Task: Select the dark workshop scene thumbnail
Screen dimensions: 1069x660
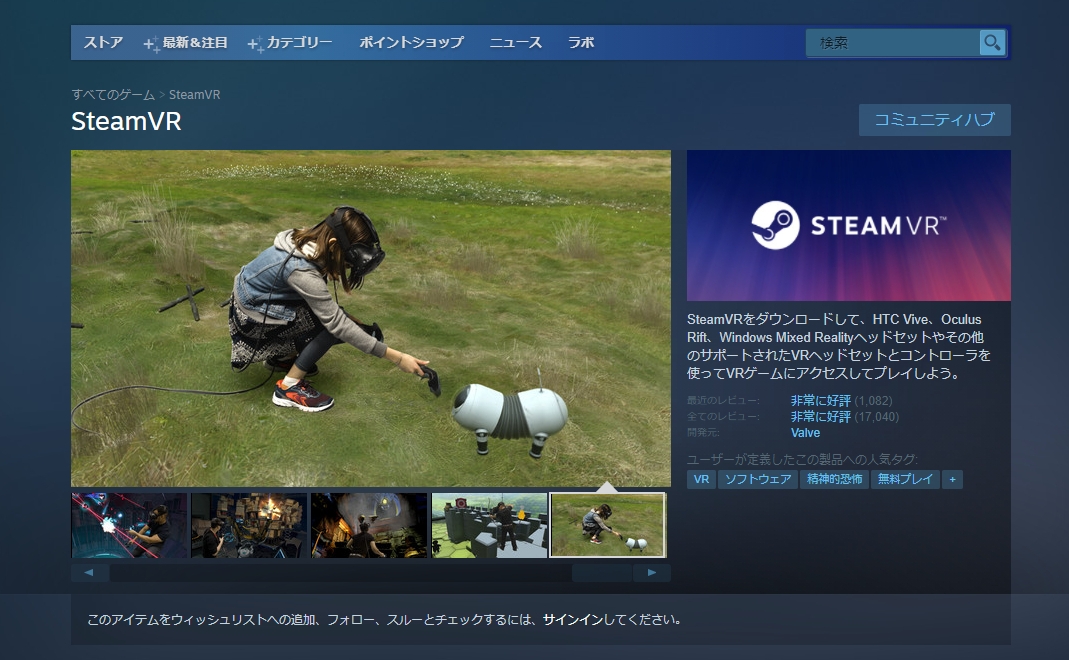Action: pos(370,526)
